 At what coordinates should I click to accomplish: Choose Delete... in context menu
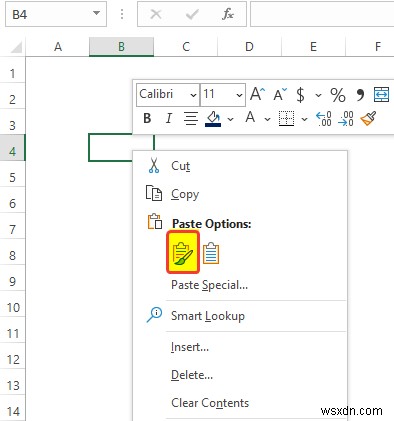240,375
